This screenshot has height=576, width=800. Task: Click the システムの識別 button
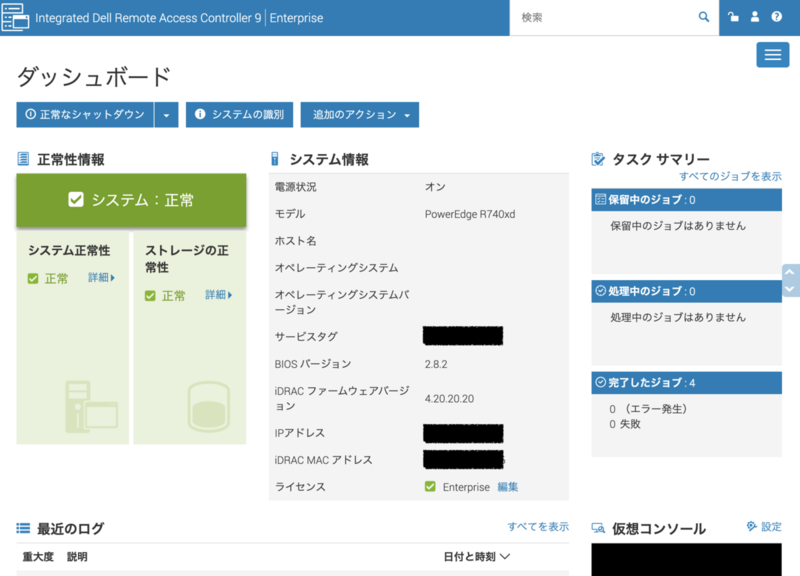click(x=239, y=115)
